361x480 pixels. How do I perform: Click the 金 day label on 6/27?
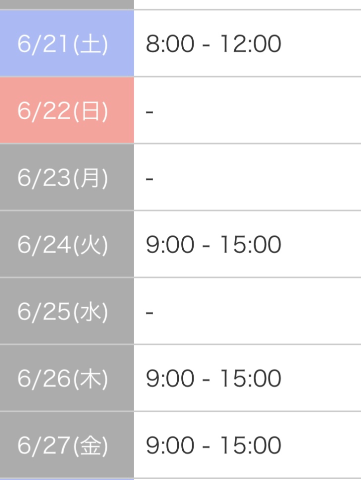[90, 446]
